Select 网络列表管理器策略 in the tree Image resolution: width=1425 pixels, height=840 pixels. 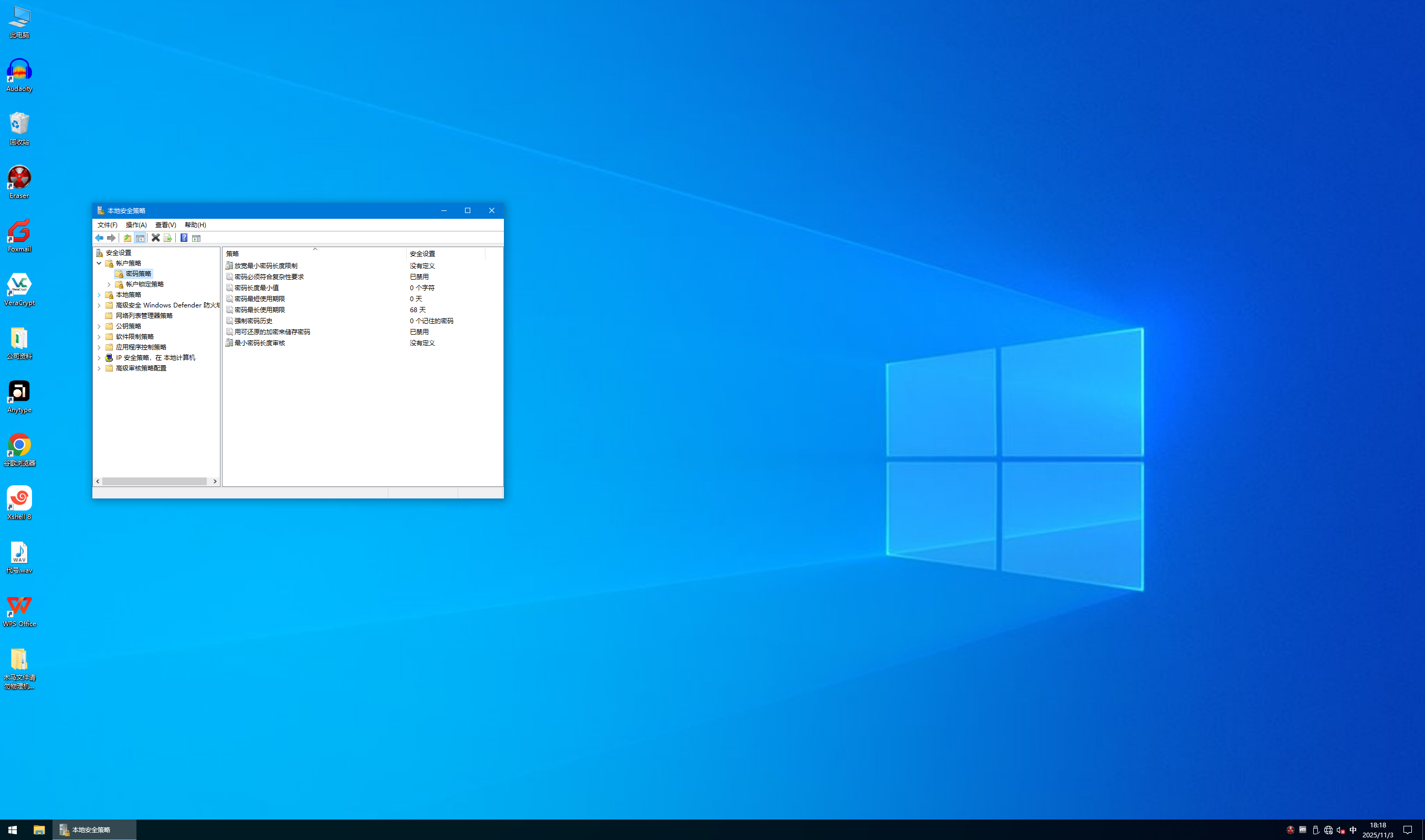pyautogui.click(x=144, y=316)
